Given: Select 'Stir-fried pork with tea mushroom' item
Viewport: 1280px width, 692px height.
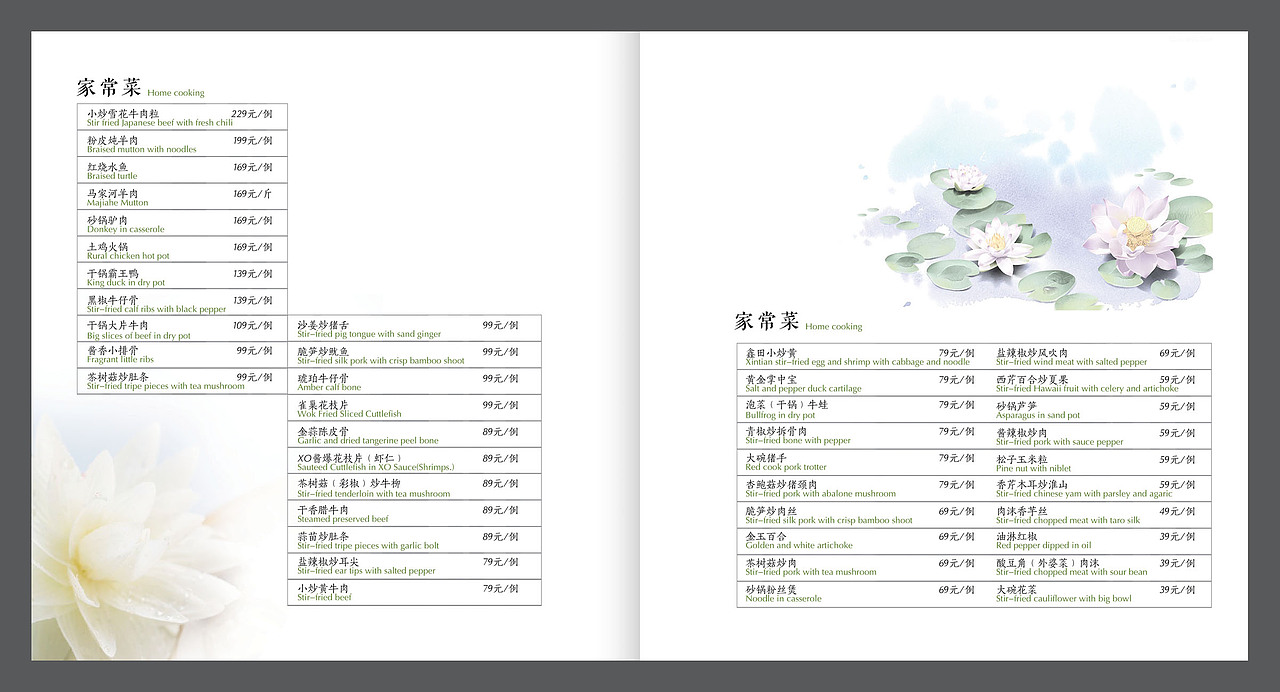Looking at the screenshot, I should click(x=811, y=573).
